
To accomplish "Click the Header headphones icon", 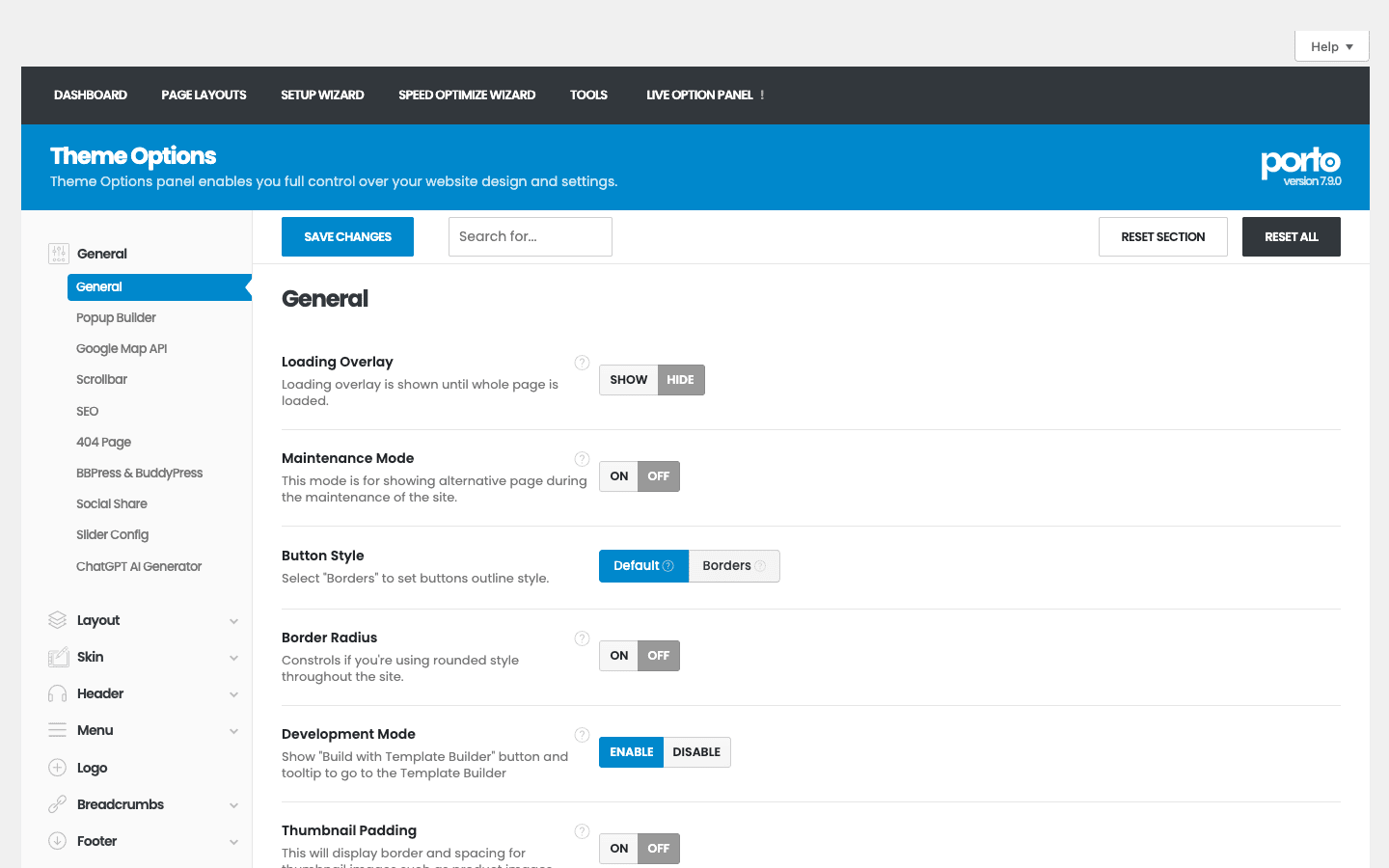I will click(58, 693).
